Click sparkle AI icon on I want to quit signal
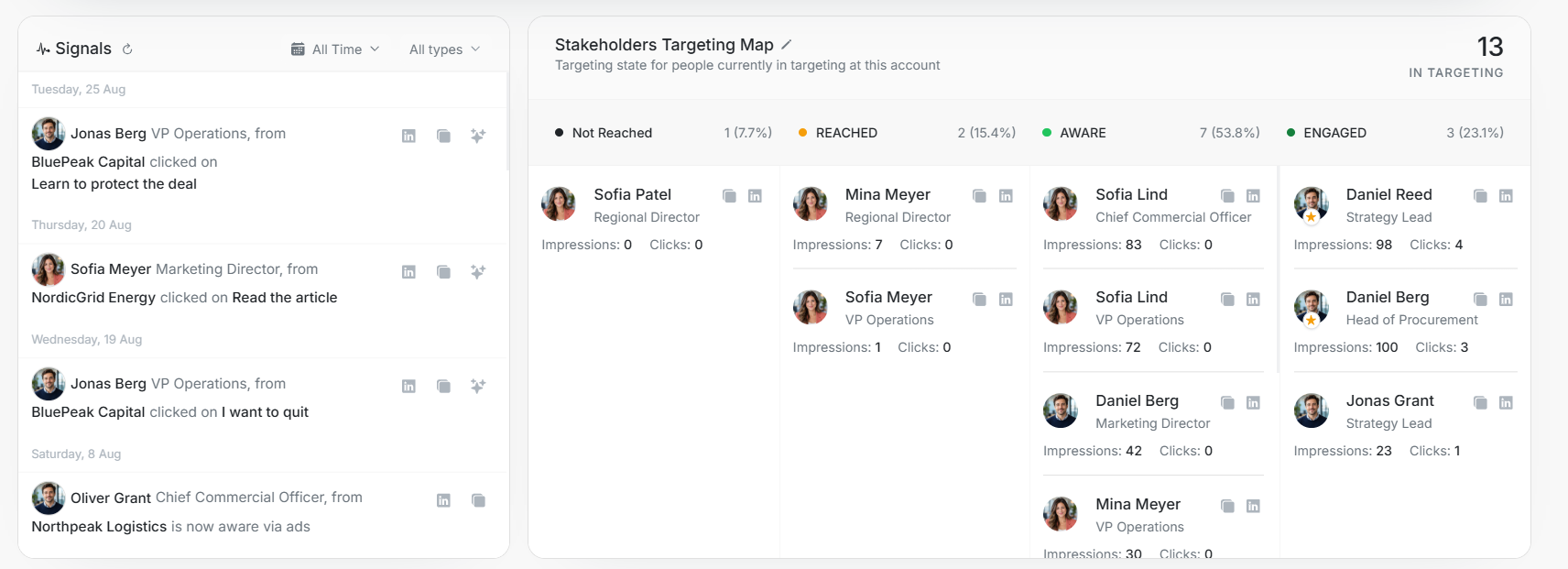This screenshot has height=569, width=1568. [478, 387]
